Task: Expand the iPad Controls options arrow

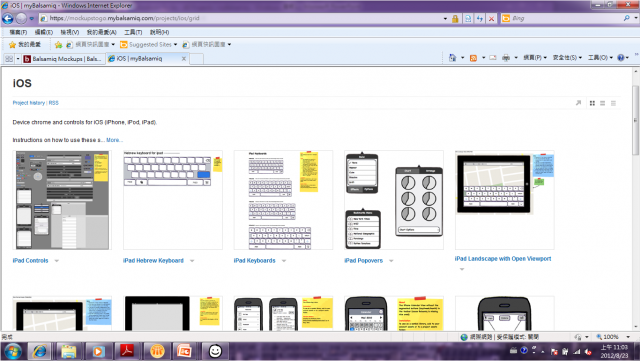Action: [x=57, y=261]
